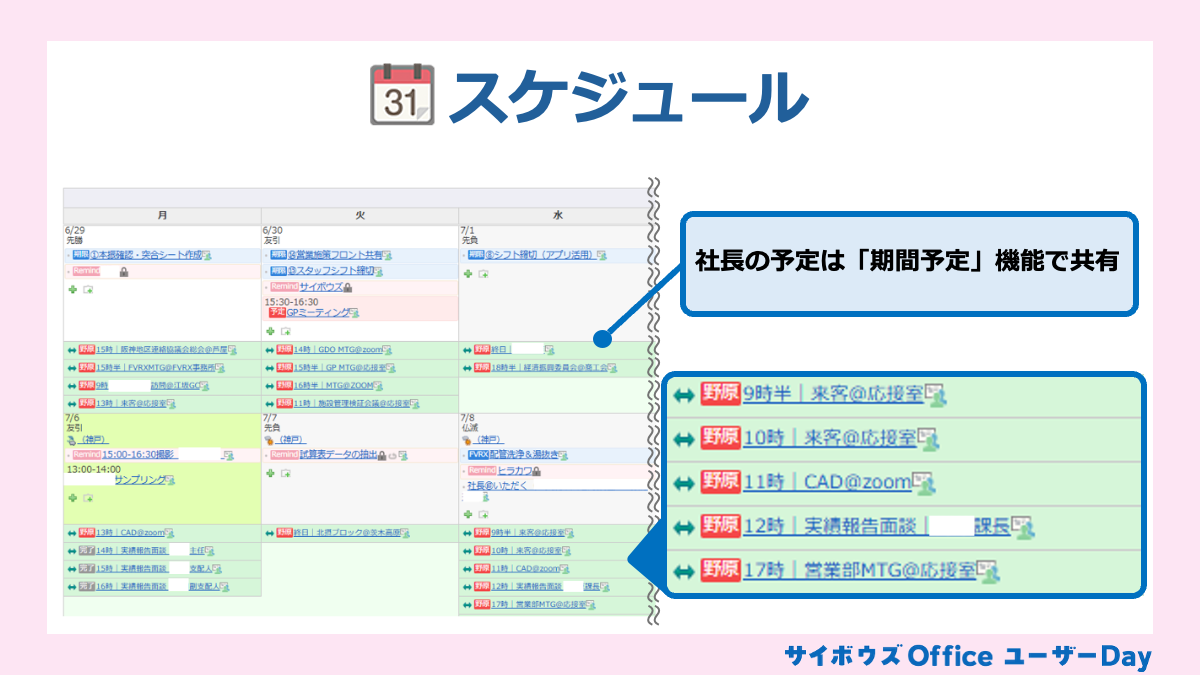The image size is (1200, 675).
Task: Click the comment icon after ①本振確認・突合シート作成
Action: [208, 255]
